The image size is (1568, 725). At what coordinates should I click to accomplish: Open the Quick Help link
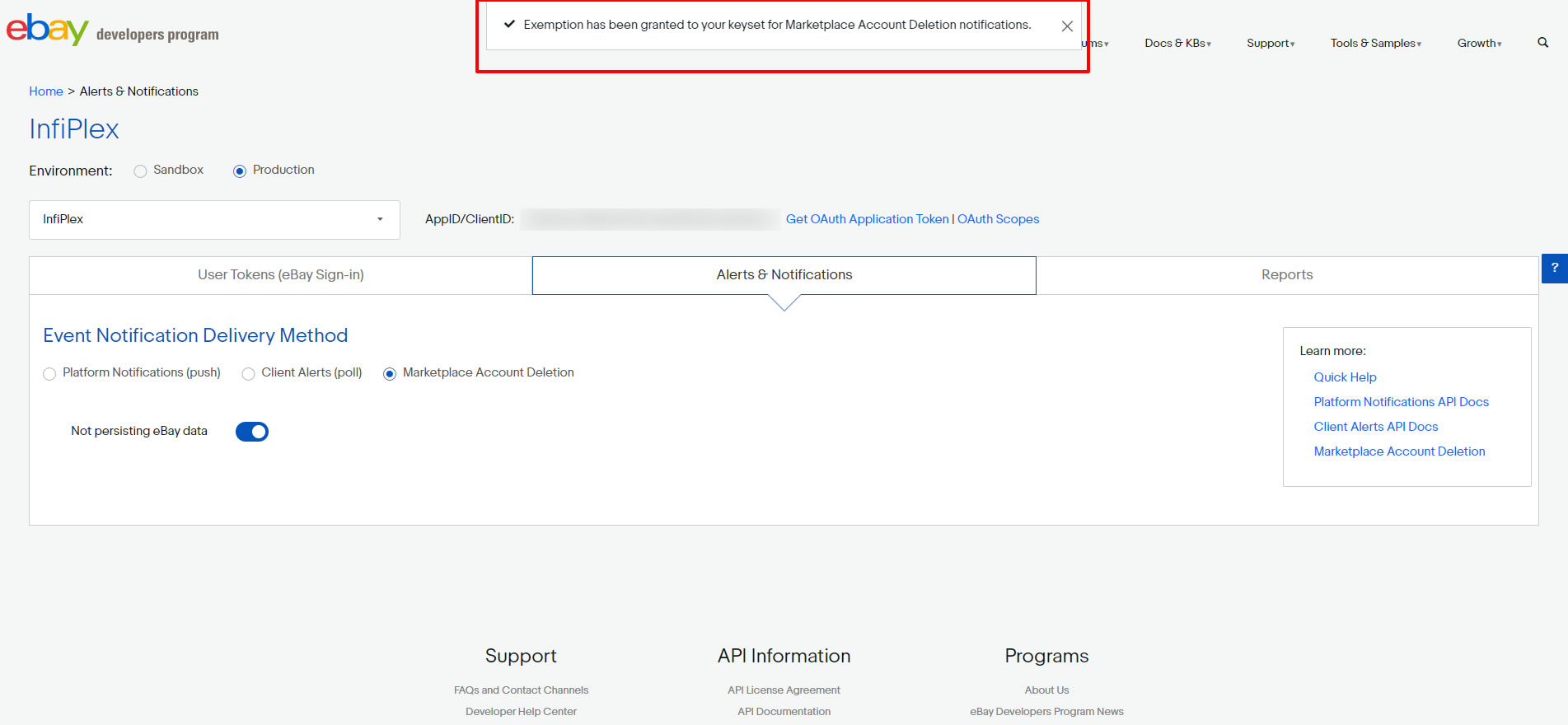coord(1345,377)
